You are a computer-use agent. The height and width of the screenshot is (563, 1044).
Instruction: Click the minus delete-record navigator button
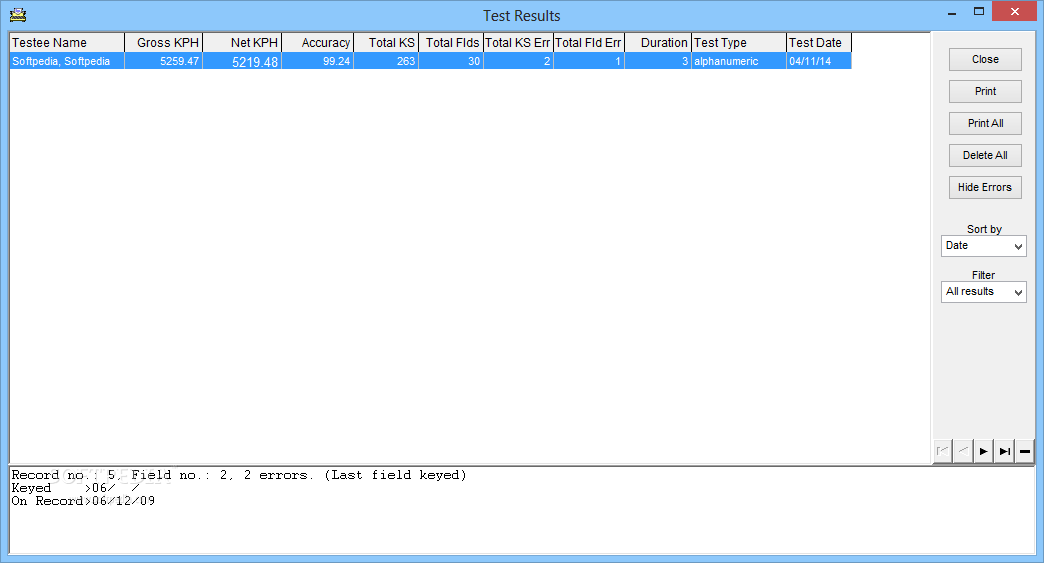pos(1025,451)
